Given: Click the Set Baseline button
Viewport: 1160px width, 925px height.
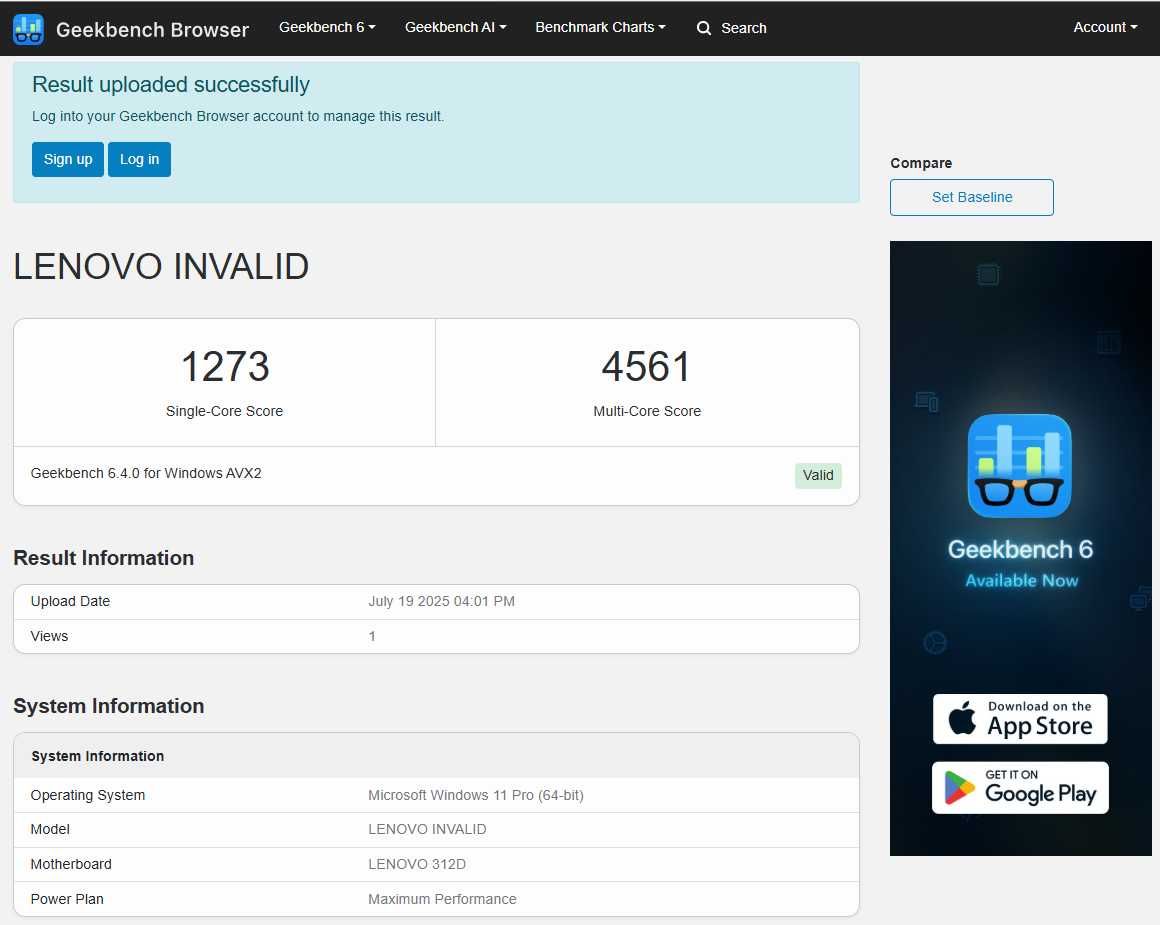Looking at the screenshot, I should pos(971,198).
